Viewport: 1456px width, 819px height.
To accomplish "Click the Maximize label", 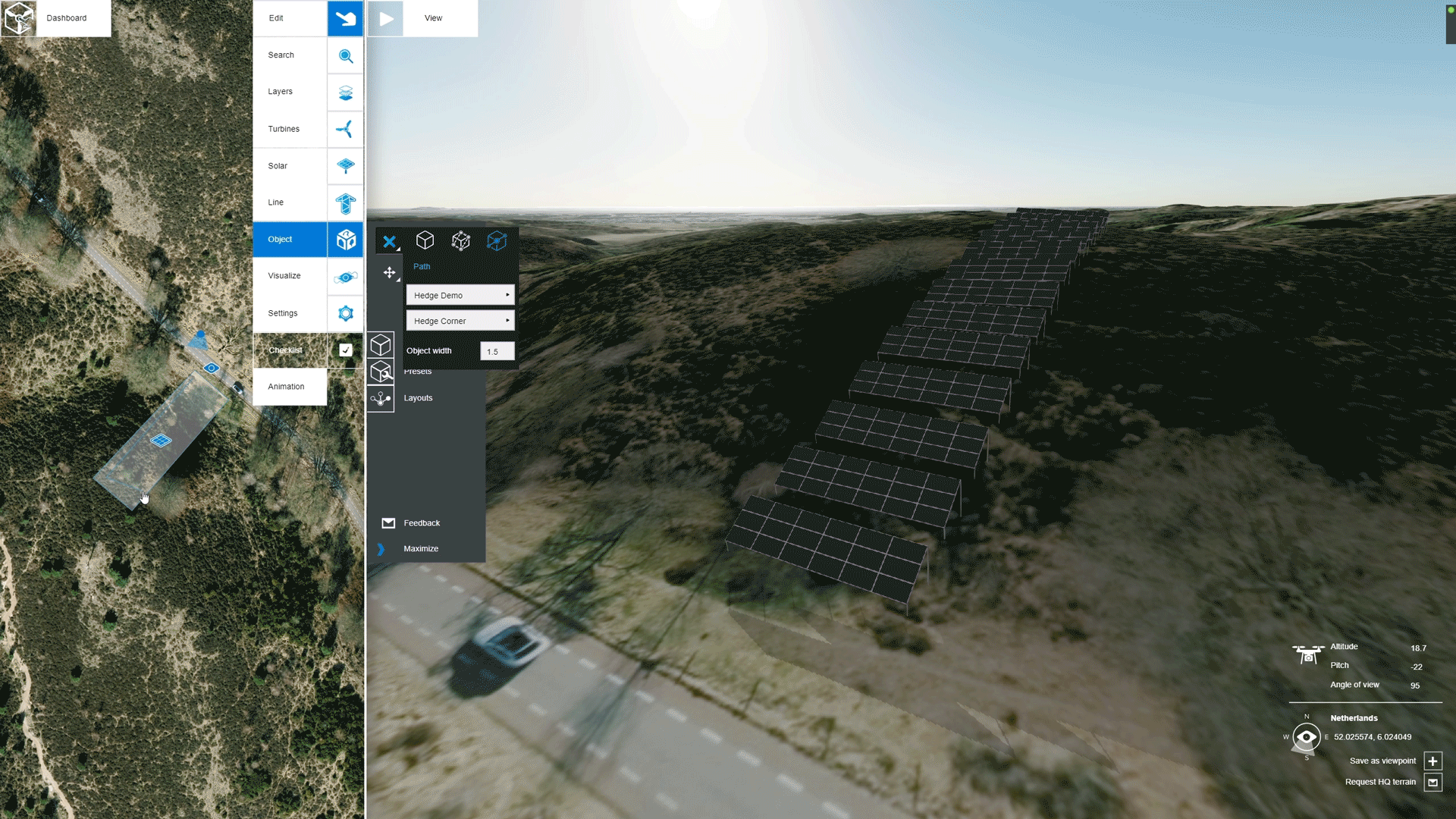I will (421, 549).
